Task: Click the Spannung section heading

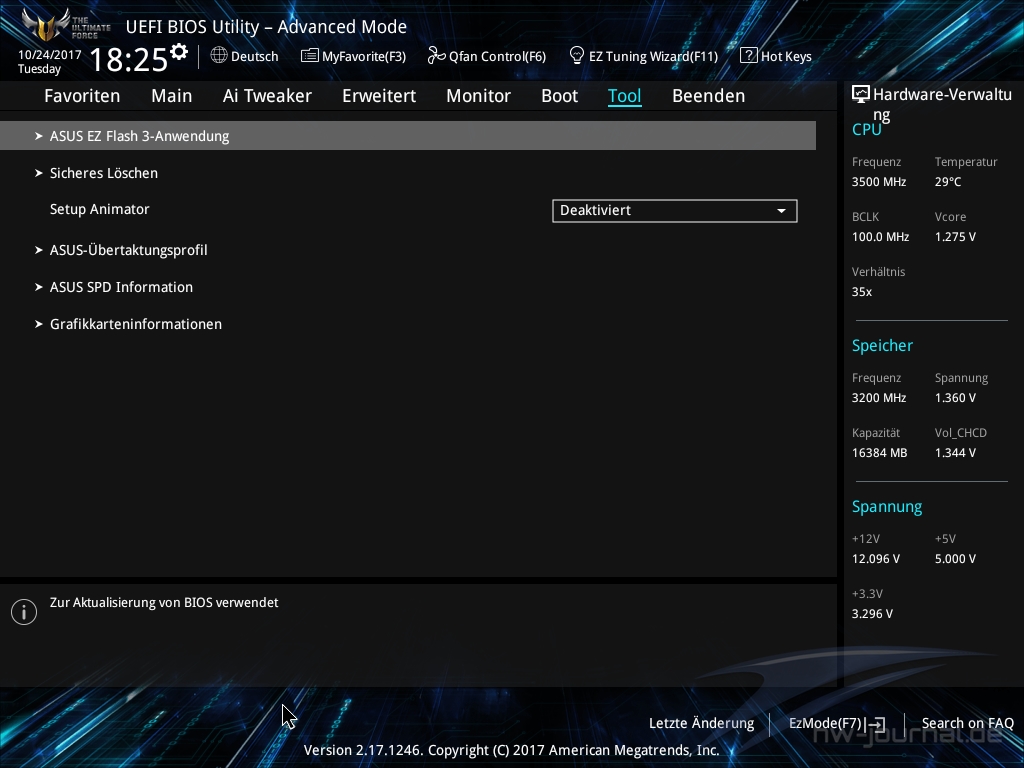Action: (x=887, y=507)
